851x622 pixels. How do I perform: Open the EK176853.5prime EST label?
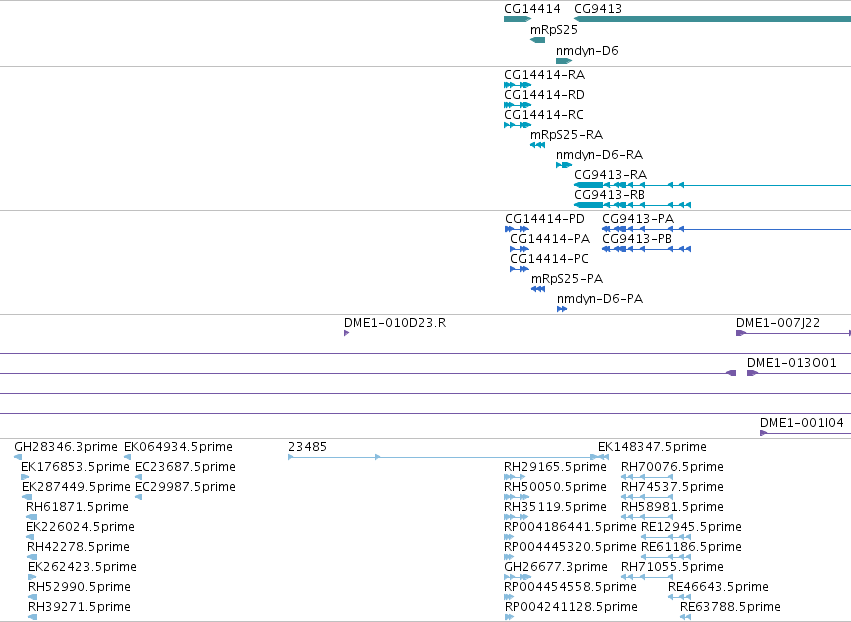75,467
